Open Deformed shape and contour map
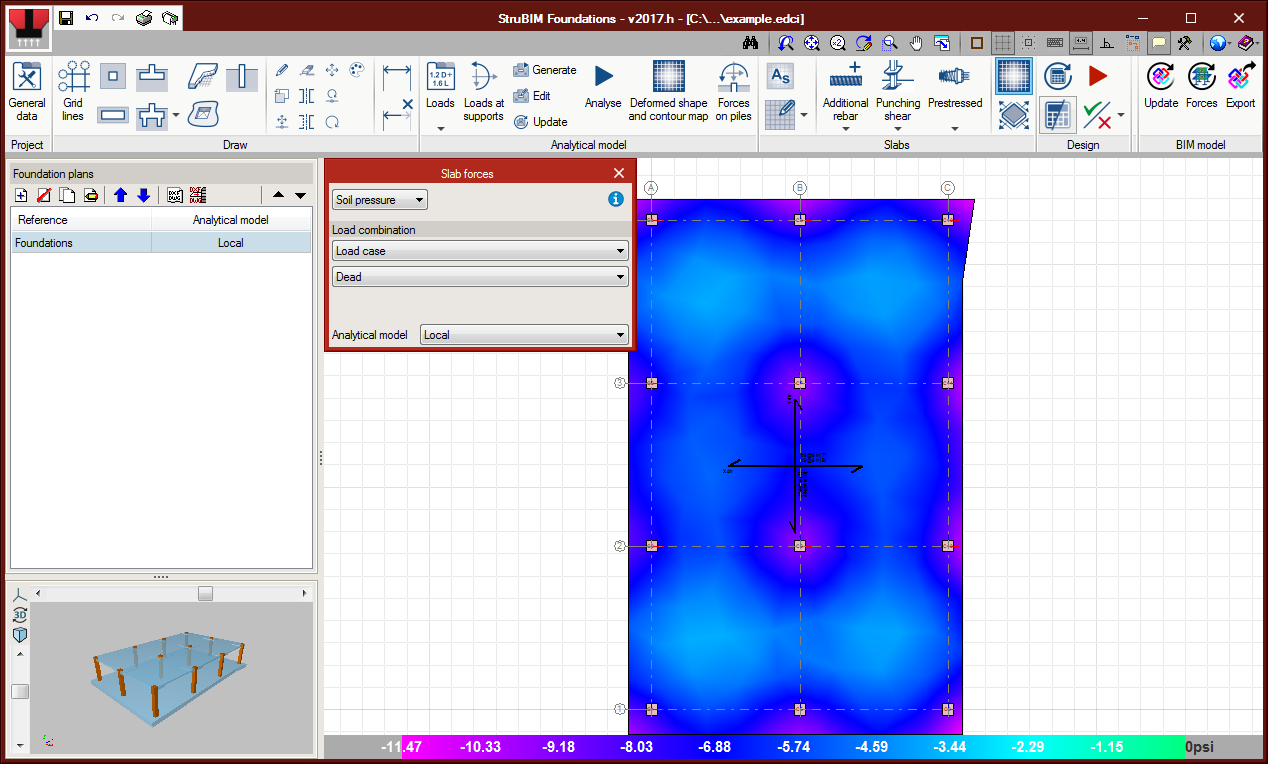1268x764 pixels. [x=668, y=92]
